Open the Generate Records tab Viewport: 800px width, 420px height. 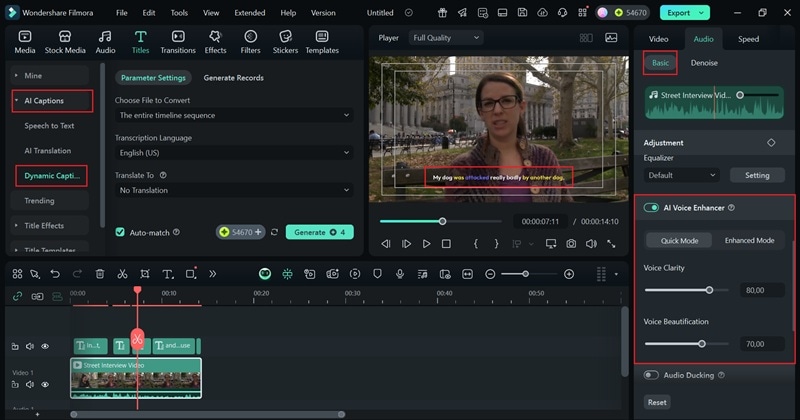pyautogui.click(x=233, y=78)
